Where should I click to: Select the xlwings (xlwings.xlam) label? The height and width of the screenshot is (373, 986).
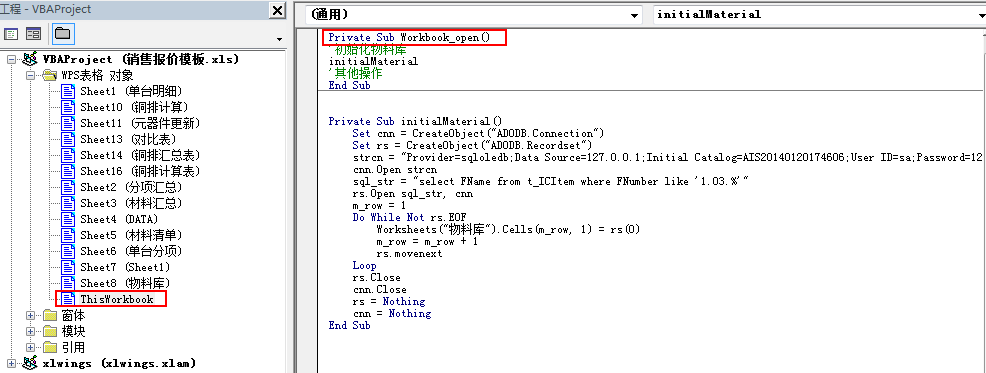tap(119, 364)
